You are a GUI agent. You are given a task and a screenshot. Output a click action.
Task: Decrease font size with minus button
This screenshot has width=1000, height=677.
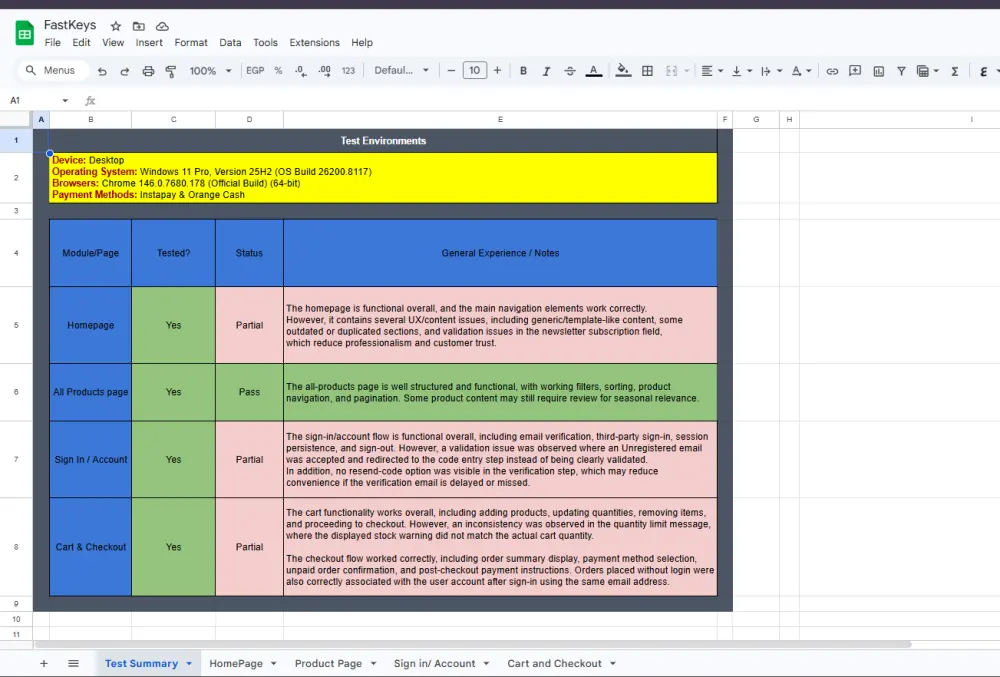coord(451,71)
